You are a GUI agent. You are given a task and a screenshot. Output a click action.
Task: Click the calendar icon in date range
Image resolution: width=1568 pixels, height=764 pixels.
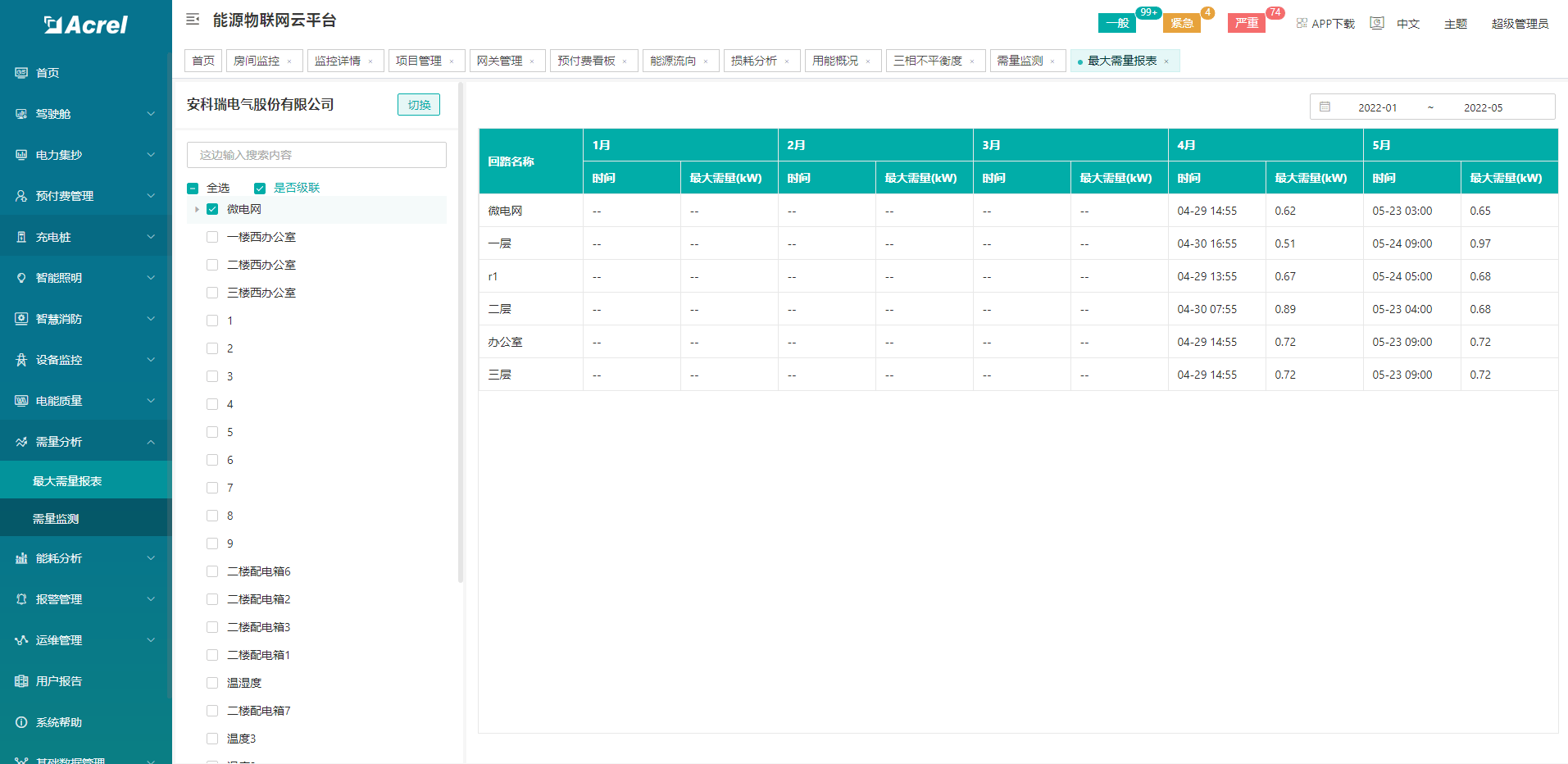[1325, 107]
